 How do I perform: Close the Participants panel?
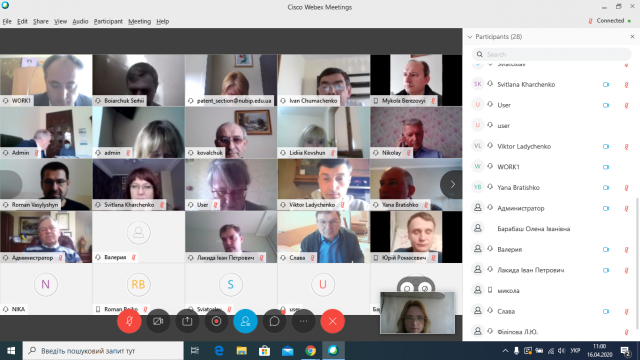pyautogui.click(x=632, y=37)
